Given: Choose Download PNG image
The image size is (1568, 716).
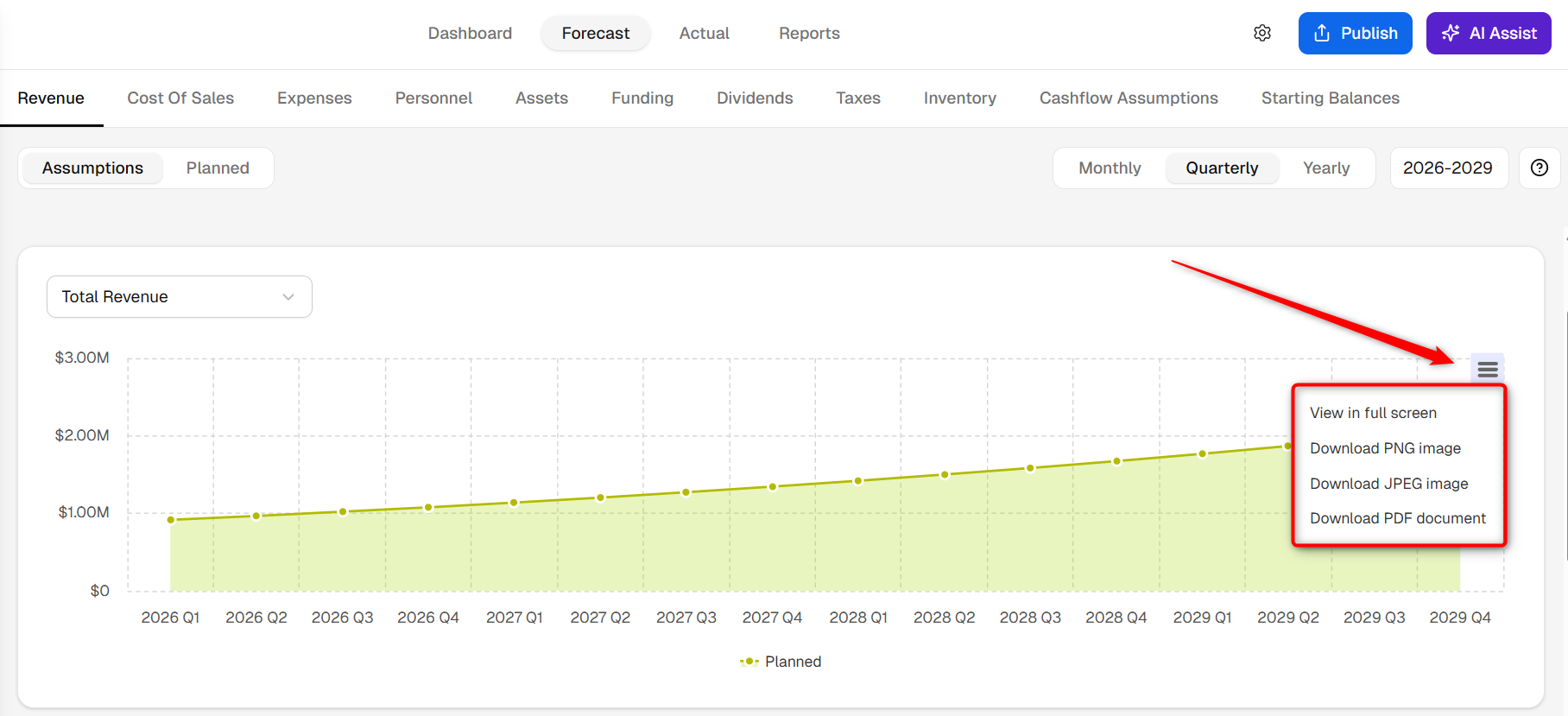Looking at the screenshot, I should click(1385, 448).
